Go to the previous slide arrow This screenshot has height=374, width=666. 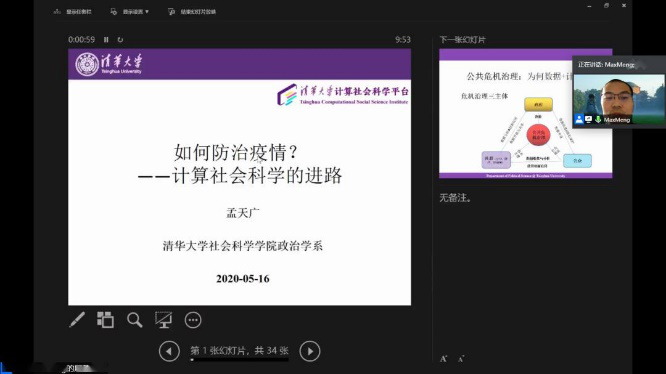(x=169, y=351)
